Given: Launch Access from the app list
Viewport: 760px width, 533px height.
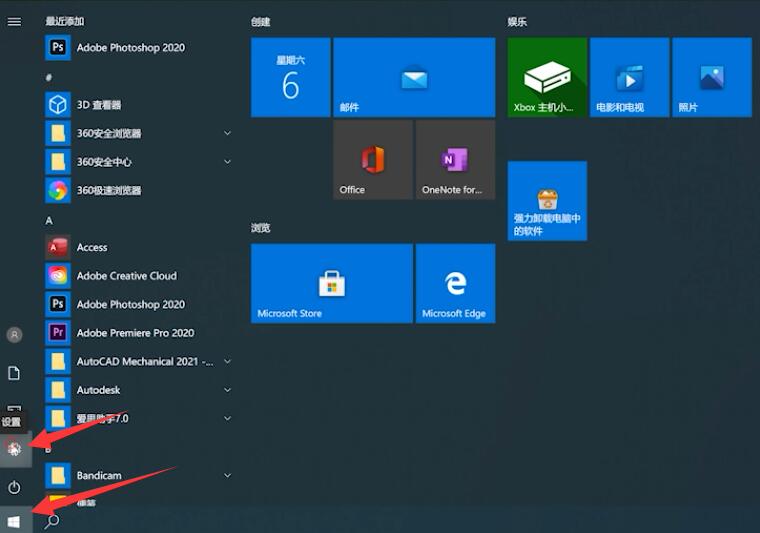Looking at the screenshot, I should tap(139, 248).
